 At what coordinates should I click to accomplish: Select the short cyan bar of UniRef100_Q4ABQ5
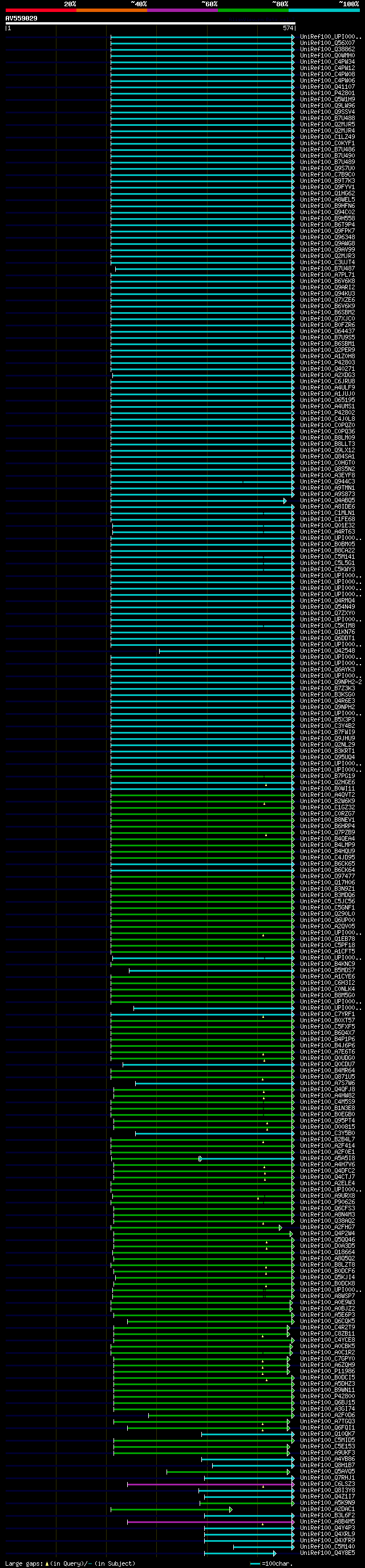pyautogui.click(x=198, y=500)
